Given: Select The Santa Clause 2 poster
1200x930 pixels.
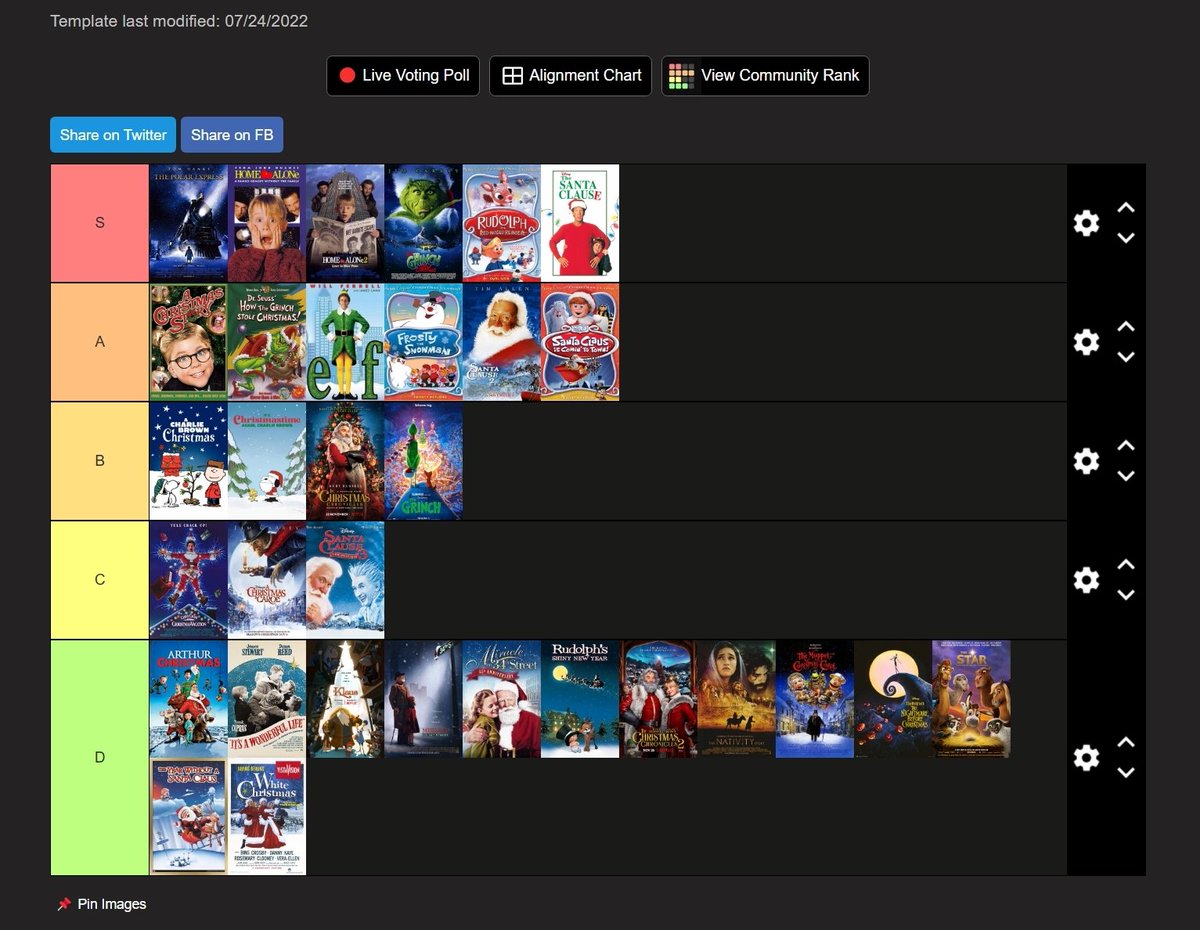Looking at the screenshot, I should 502,342.
